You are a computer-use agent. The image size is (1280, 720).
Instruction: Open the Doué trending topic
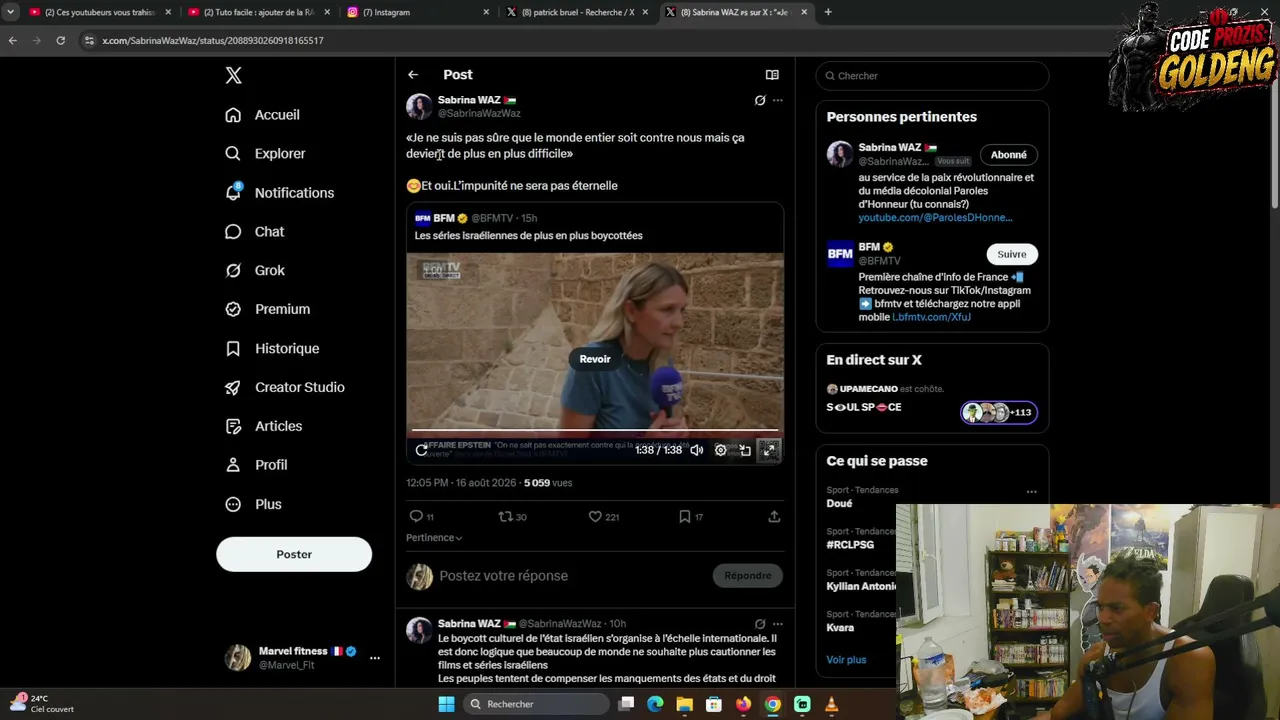point(839,504)
